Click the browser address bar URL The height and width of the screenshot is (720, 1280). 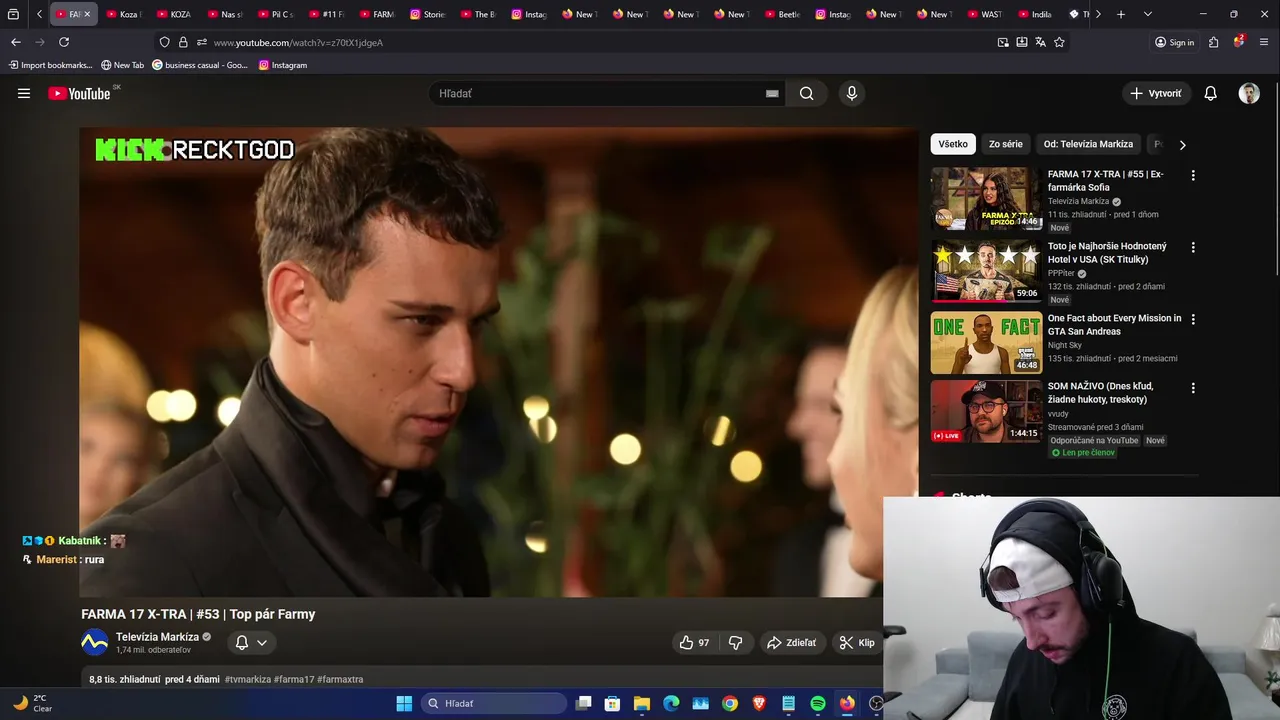pos(298,43)
